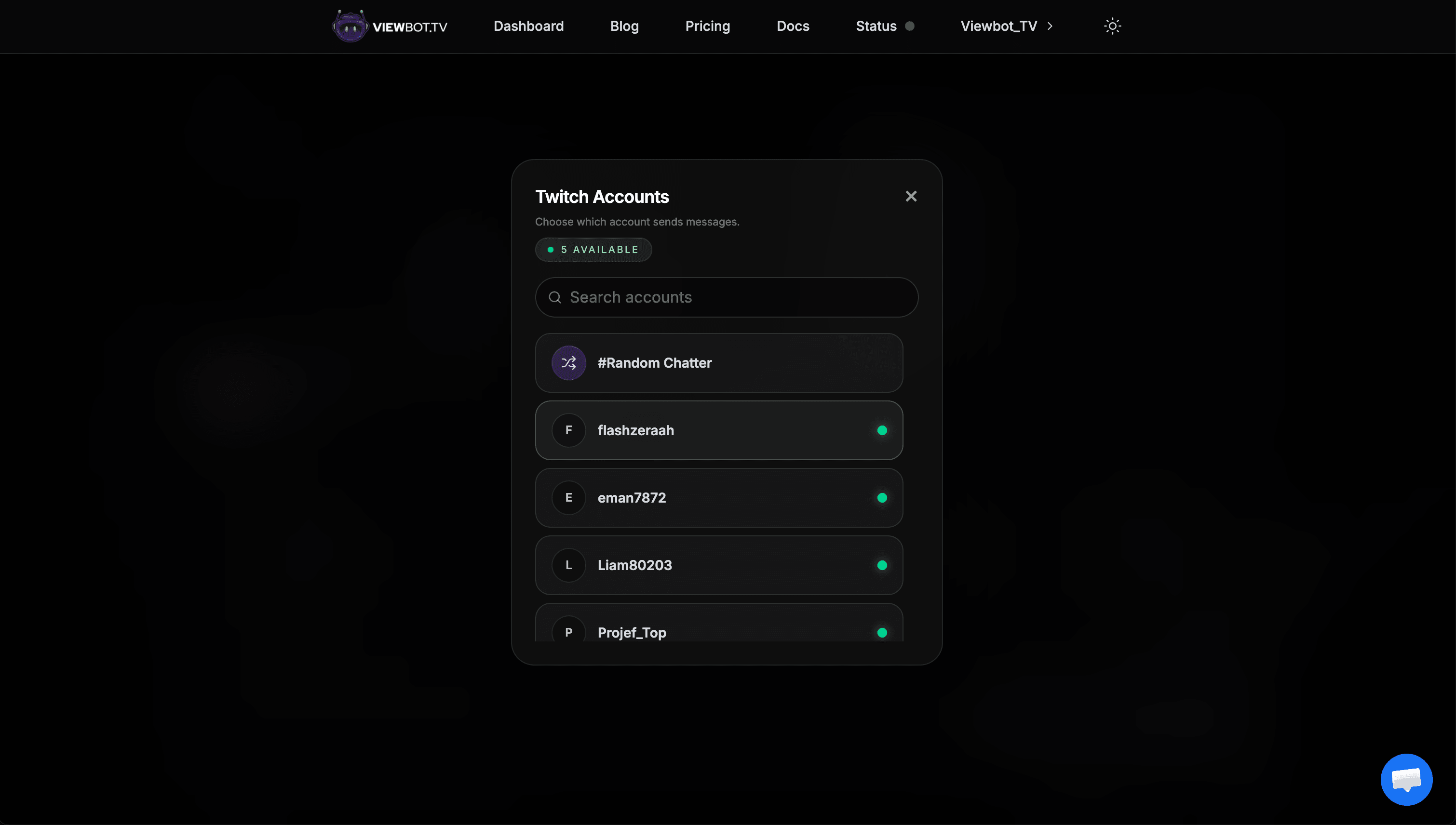
Task: Click the search magnifier icon
Action: [x=555, y=297]
